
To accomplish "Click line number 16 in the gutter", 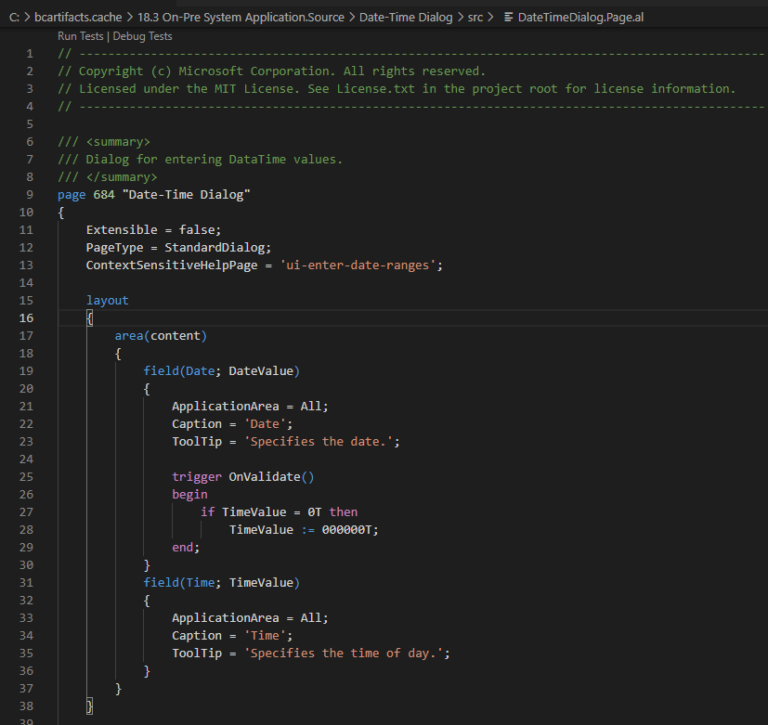I will (x=26, y=318).
